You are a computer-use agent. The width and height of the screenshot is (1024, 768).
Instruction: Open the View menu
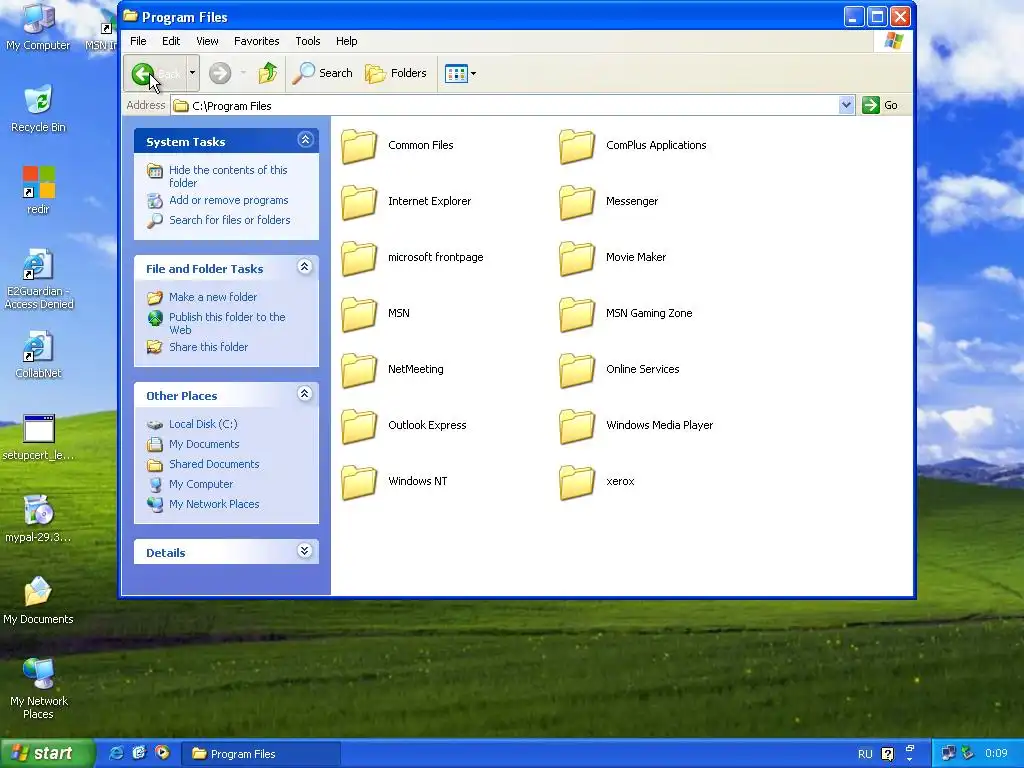click(x=207, y=40)
